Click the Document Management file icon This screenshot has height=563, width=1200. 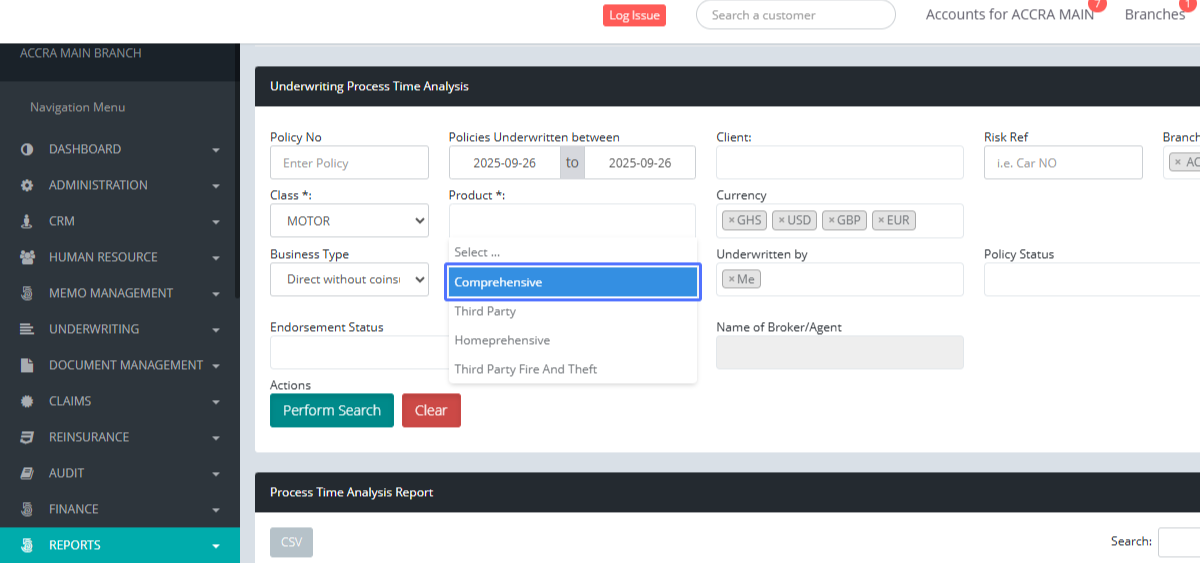coord(27,365)
